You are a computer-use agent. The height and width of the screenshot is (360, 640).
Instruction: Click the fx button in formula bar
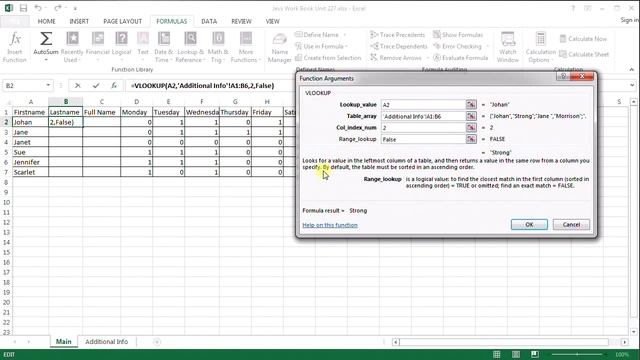coord(114,85)
